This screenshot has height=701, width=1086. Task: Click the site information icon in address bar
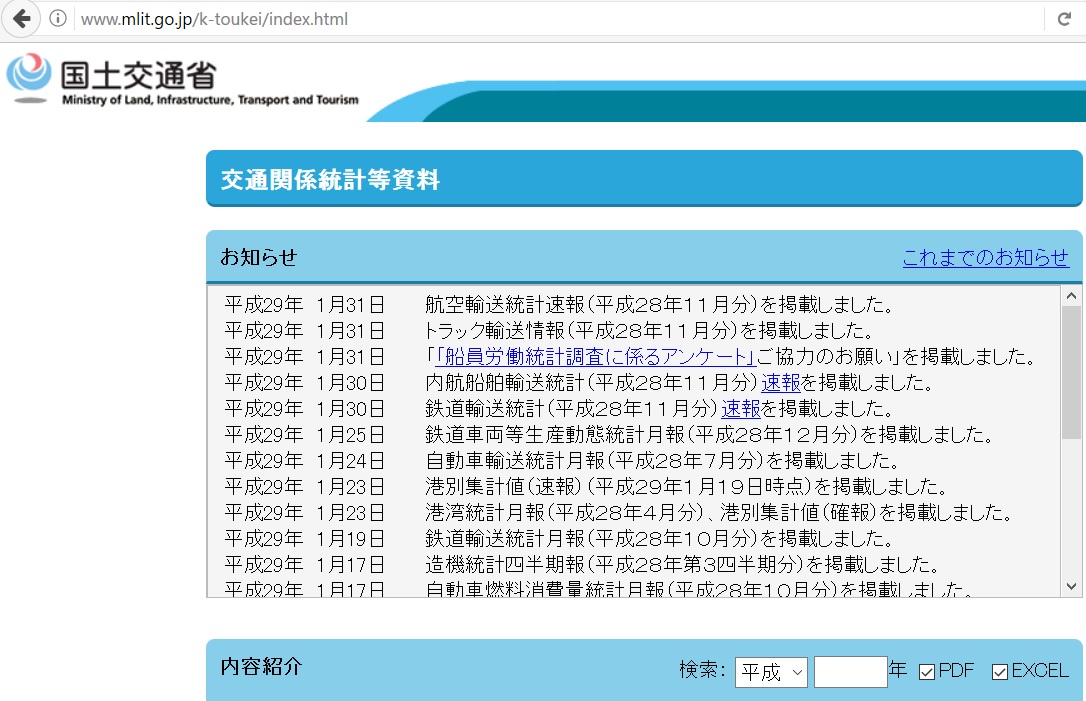click(58, 19)
